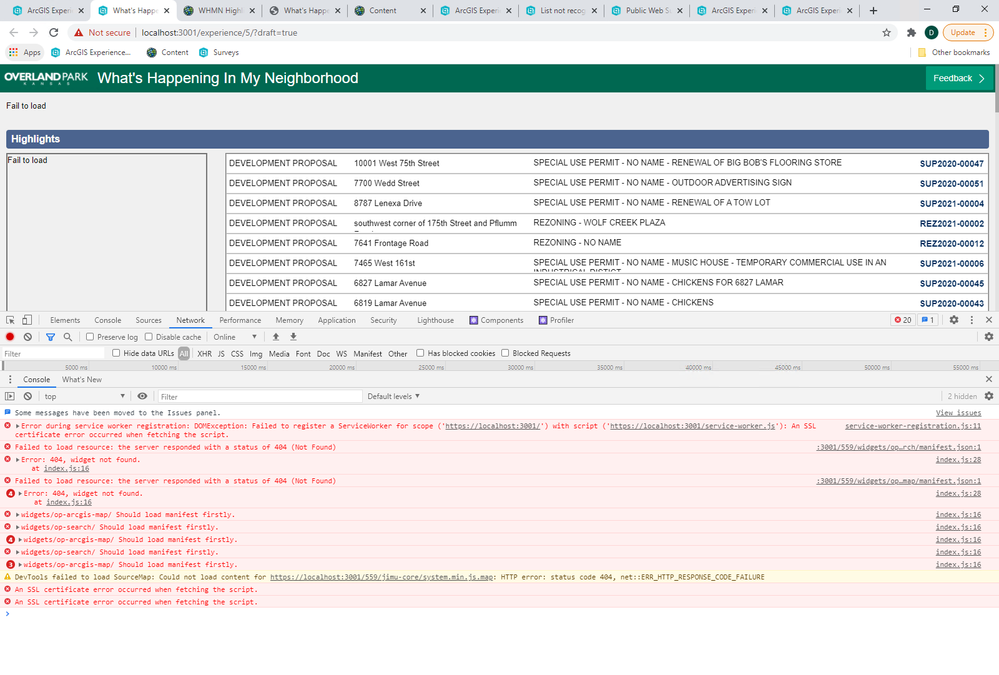The width and height of the screenshot is (999, 675).
Task: Open network search magnifier icon
Action: click(x=68, y=337)
